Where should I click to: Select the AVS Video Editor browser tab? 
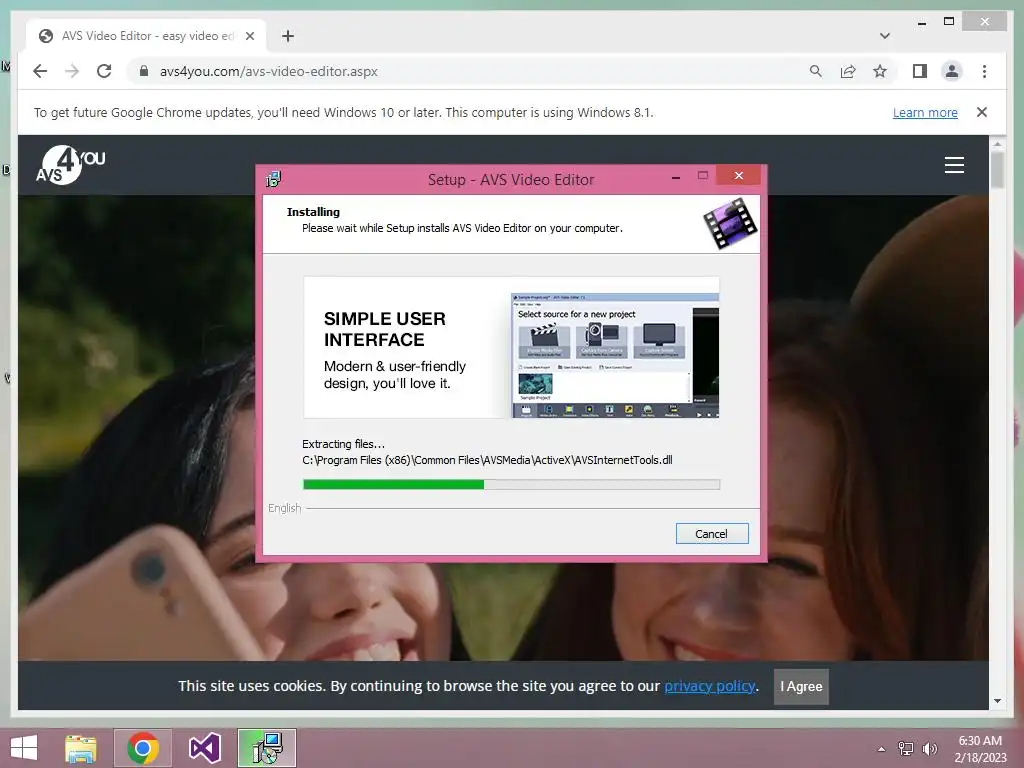click(x=146, y=36)
